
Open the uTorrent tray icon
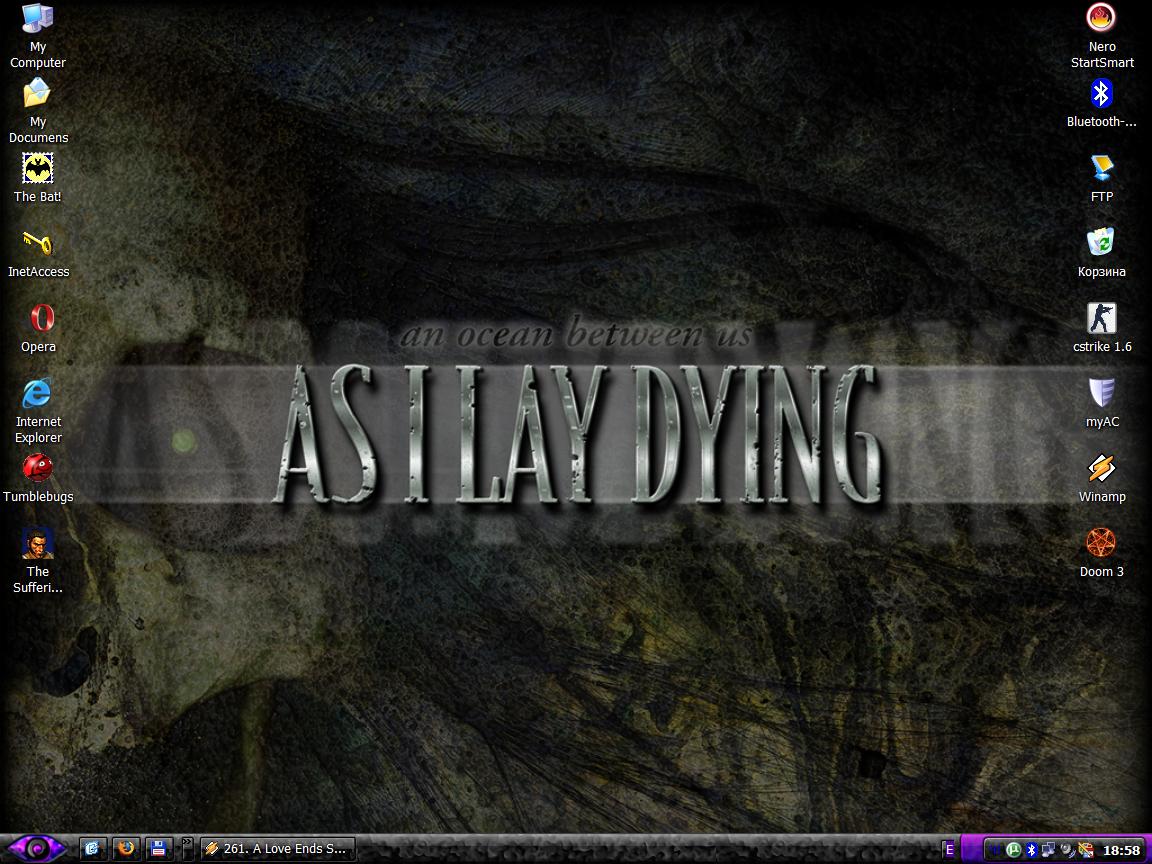pyautogui.click(x=1014, y=850)
